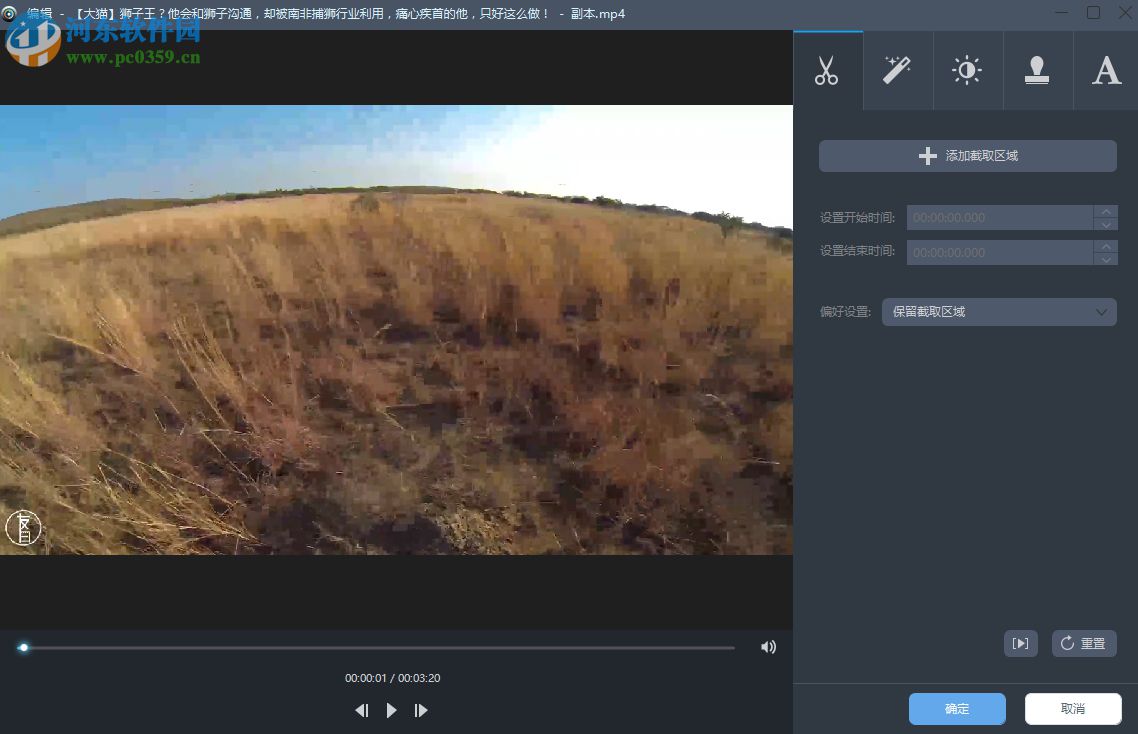This screenshot has width=1138, height=734.
Task: Decrement the end time with the down arrow
Action: pos(1107,258)
